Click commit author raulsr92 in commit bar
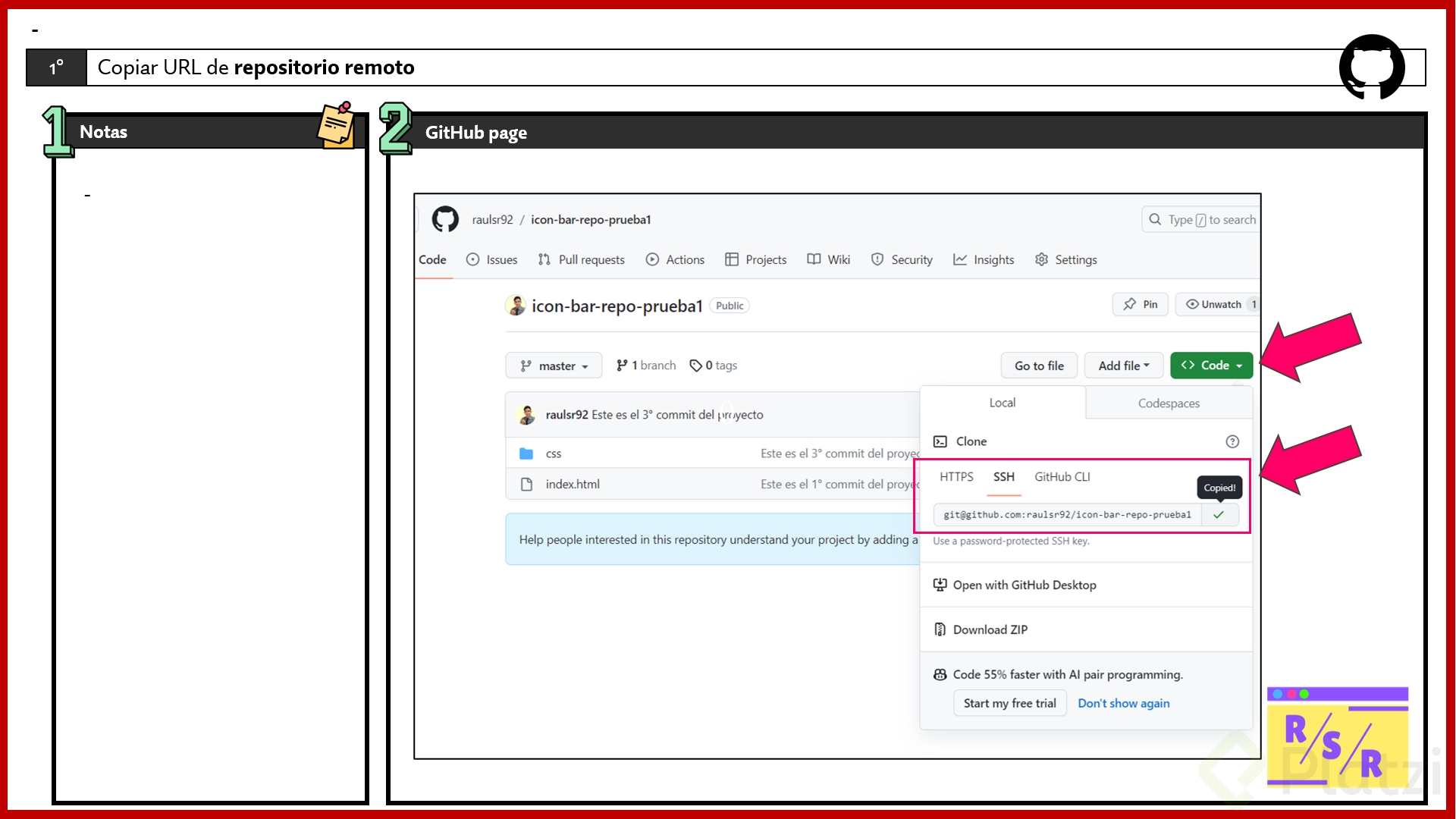The image size is (1456, 819). [566, 415]
